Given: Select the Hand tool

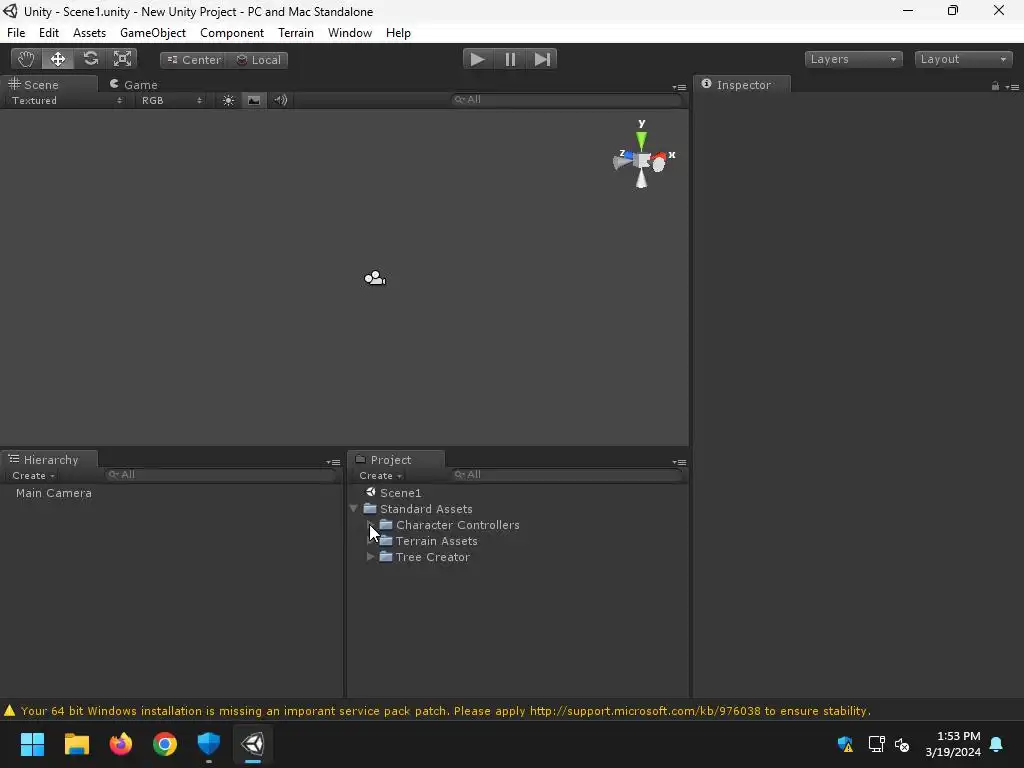Looking at the screenshot, I should click(x=26, y=59).
